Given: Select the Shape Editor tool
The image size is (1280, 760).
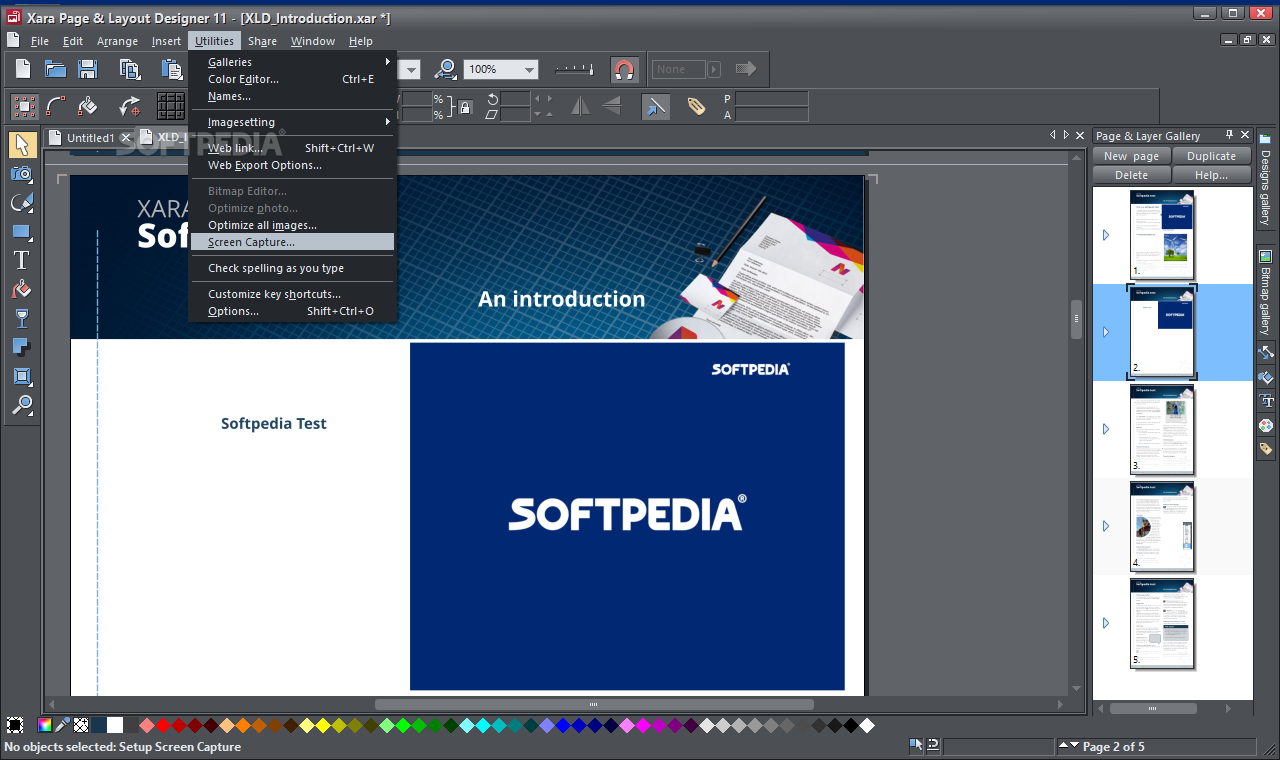Looking at the screenshot, I should [x=22, y=203].
